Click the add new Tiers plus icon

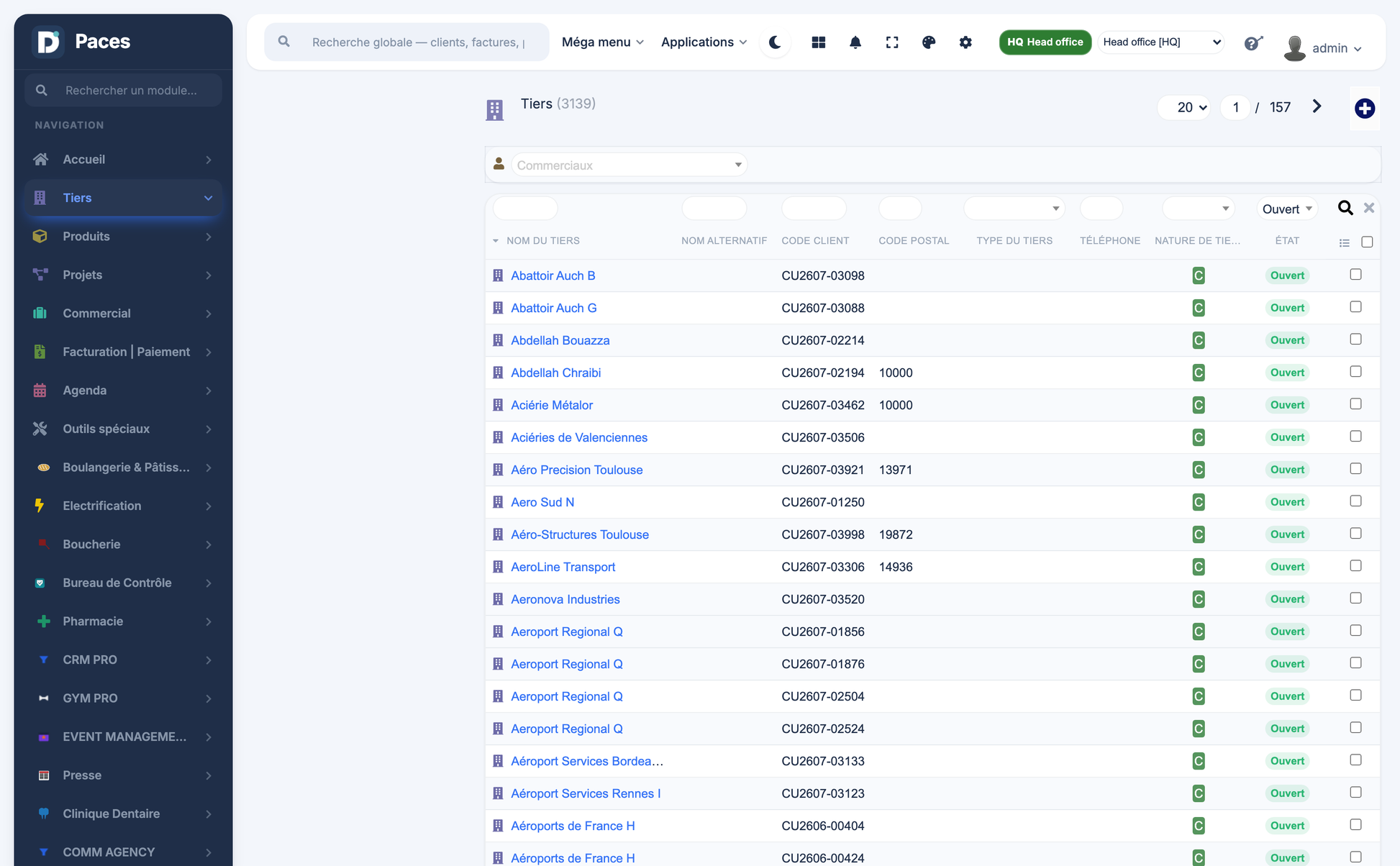coord(1365,109)
